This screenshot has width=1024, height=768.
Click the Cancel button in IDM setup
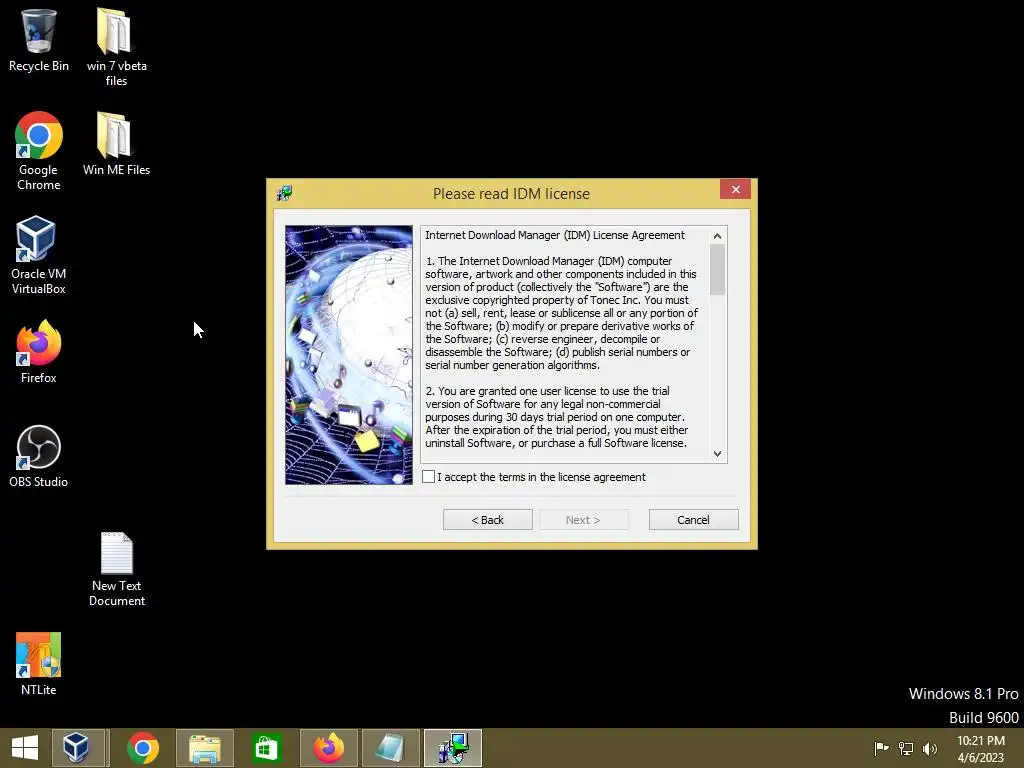pos(694,520)
